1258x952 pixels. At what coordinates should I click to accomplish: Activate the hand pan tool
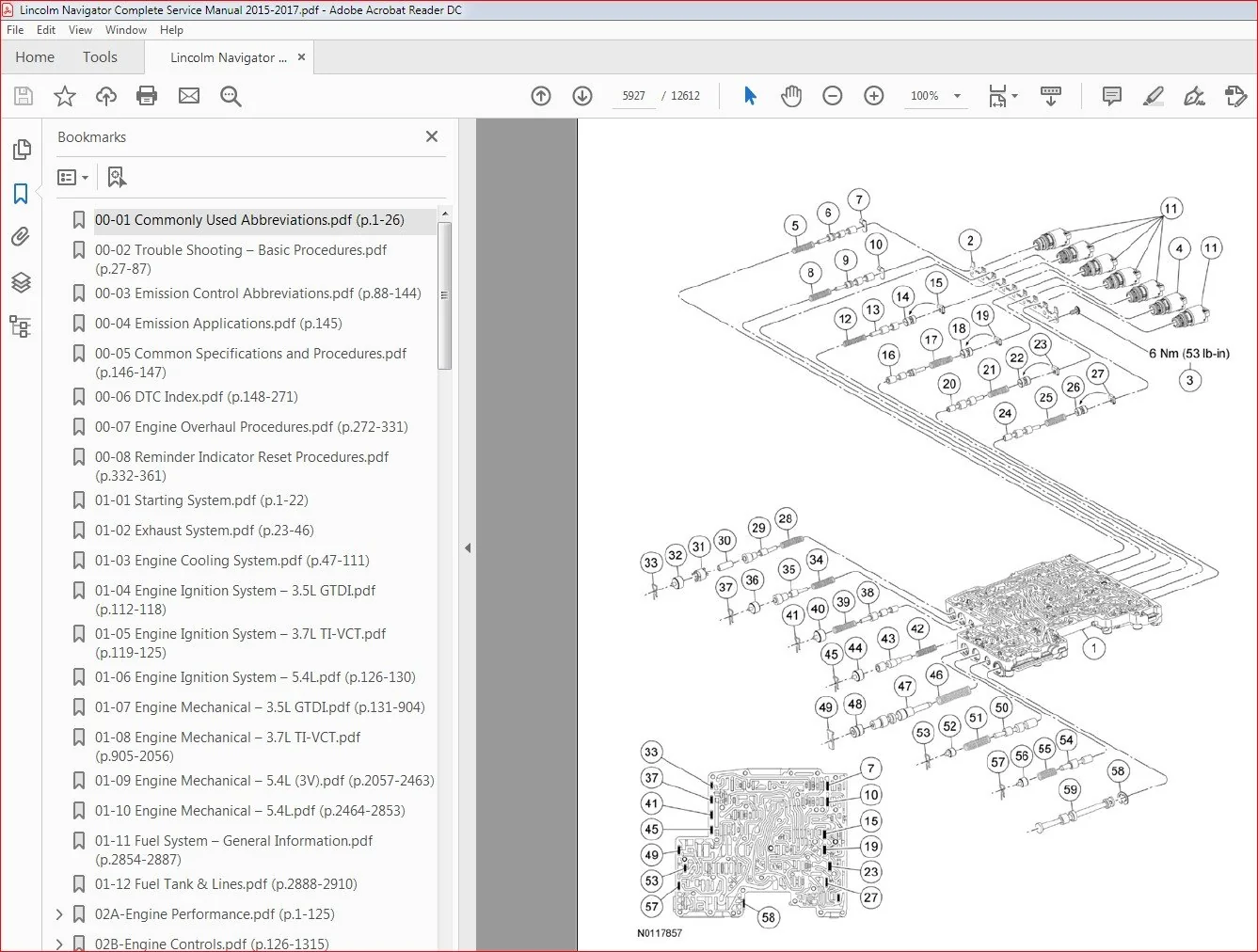point(791,96)
